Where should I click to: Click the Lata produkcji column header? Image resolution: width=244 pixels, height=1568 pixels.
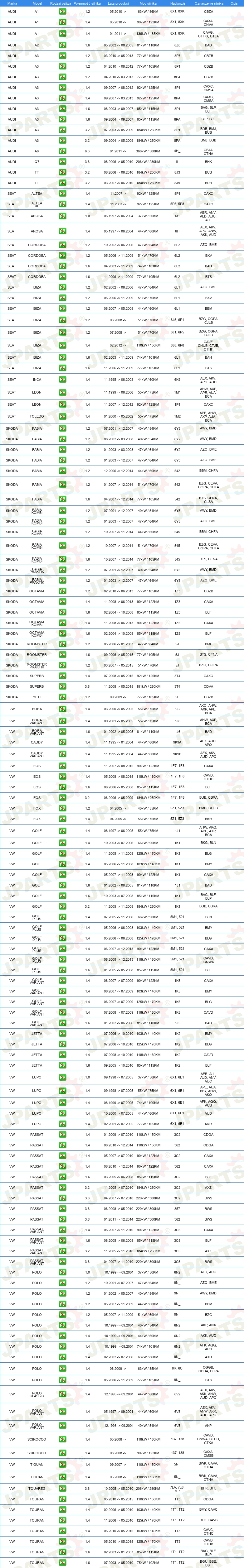tap(118, 3)
